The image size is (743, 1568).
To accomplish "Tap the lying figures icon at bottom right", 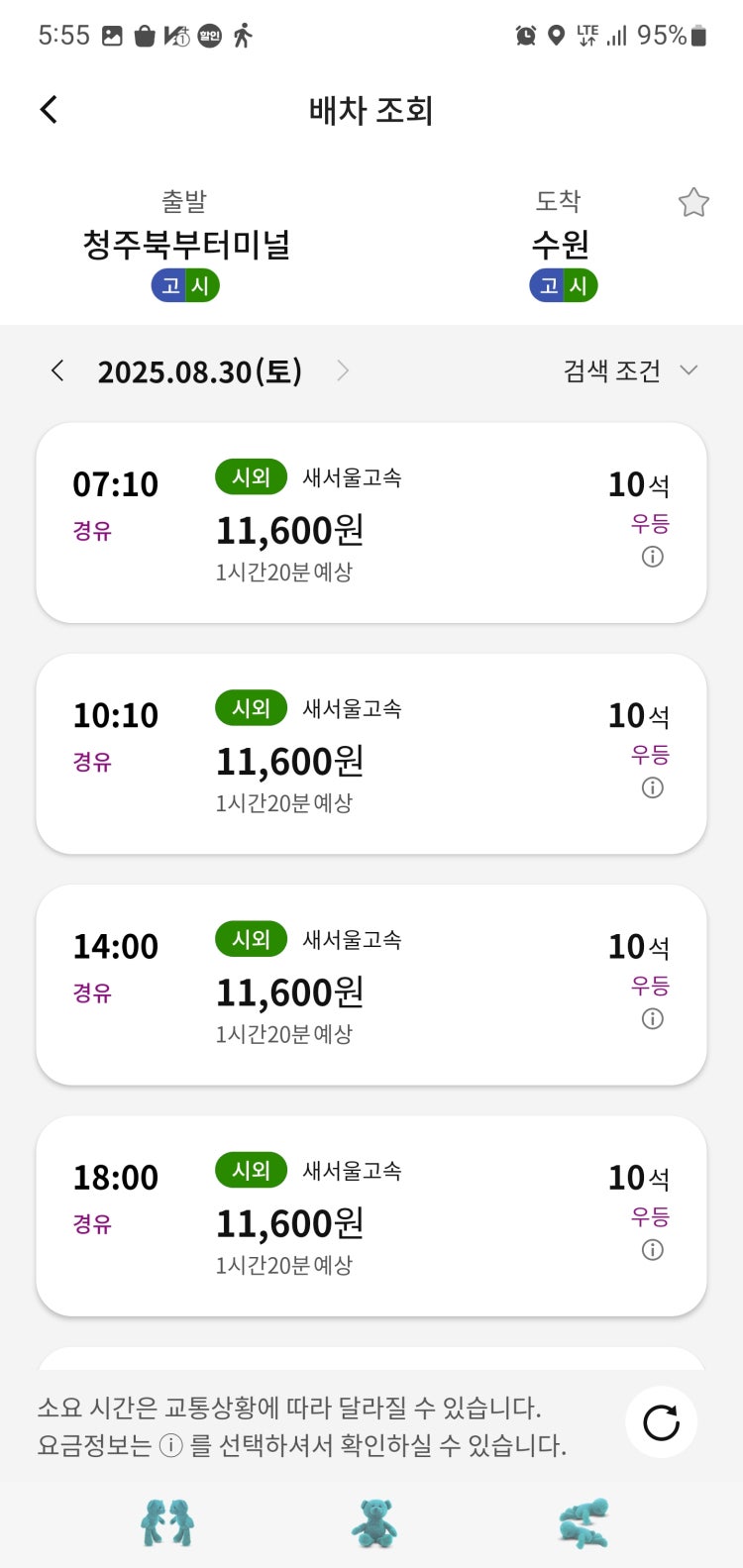I will point(584,1523).
